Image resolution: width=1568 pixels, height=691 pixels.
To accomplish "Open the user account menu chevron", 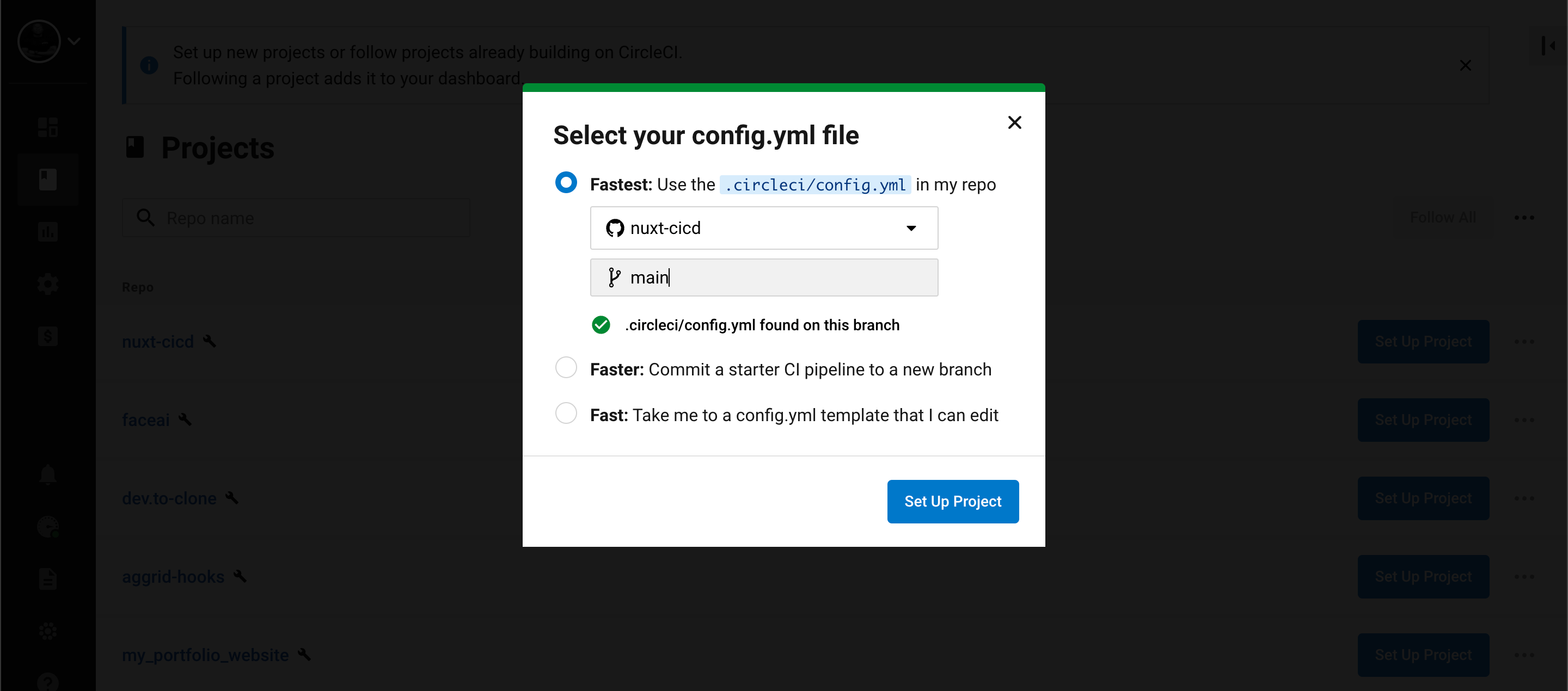I will point(74,41).
